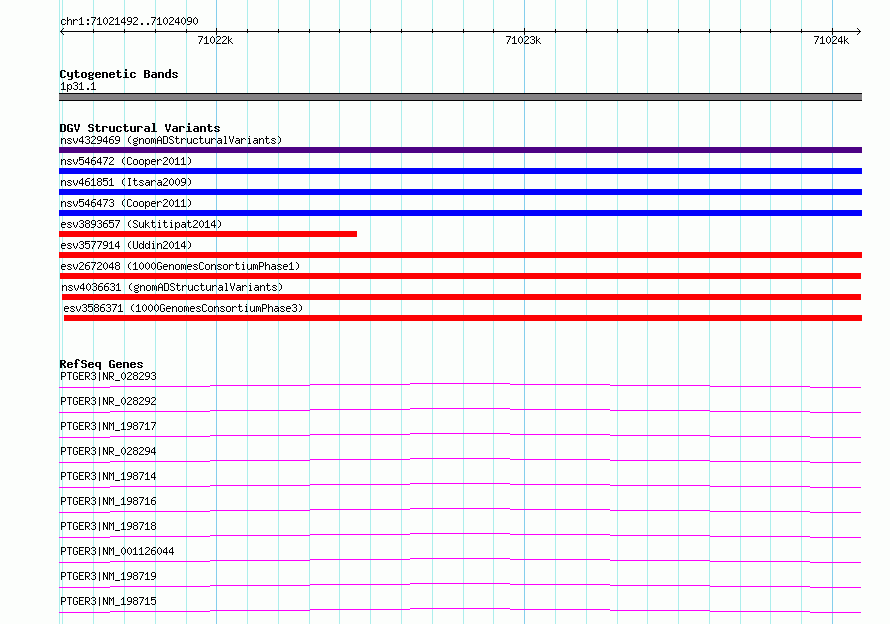Screen dimensions: 890x624
Task: Select transcript PTGER3|NR_028292 label
Action: coord(108,401)
